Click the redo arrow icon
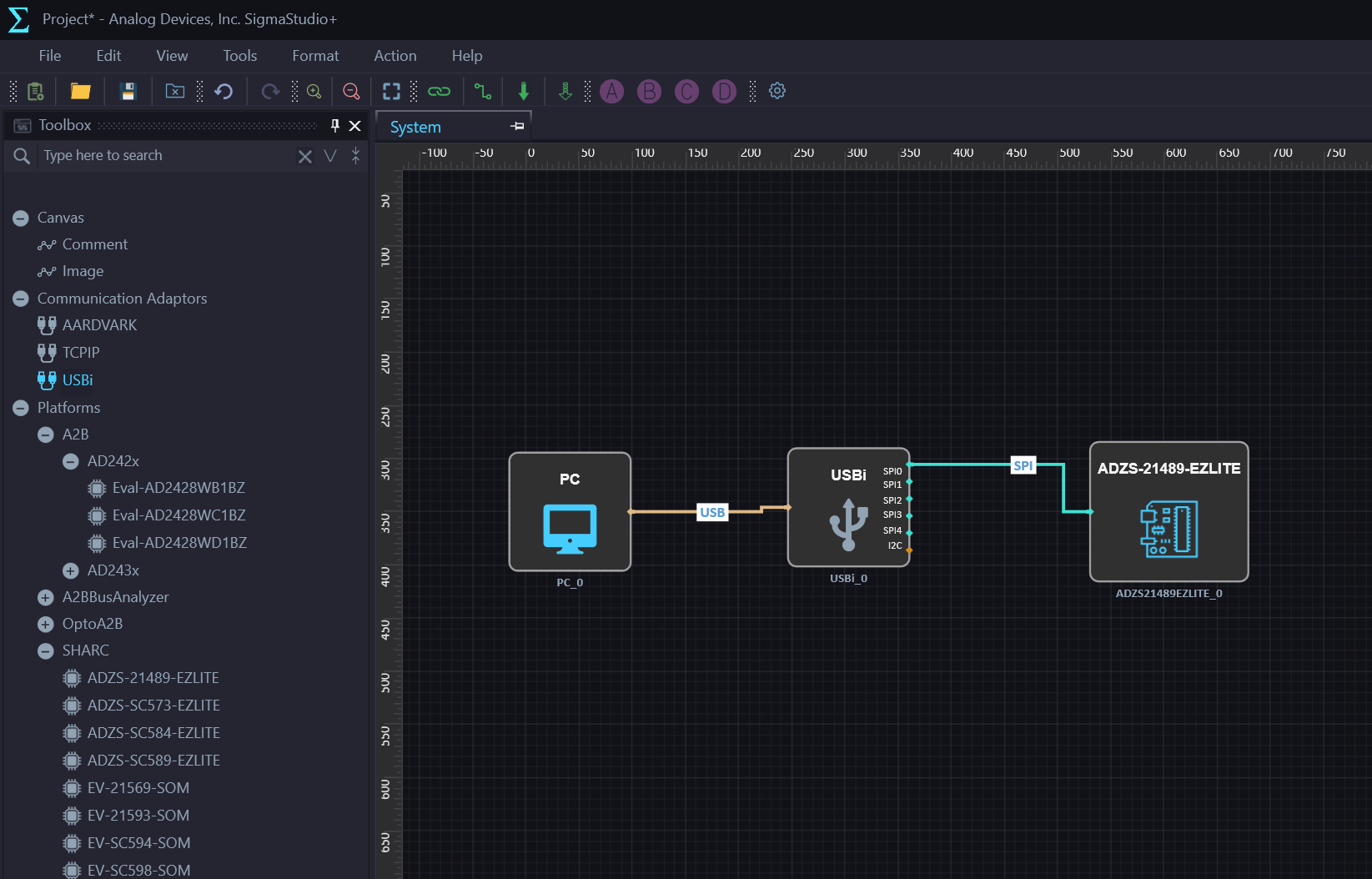Viewport: 1372px width, 879px height. pyautogui.click(x=270, y=91)
